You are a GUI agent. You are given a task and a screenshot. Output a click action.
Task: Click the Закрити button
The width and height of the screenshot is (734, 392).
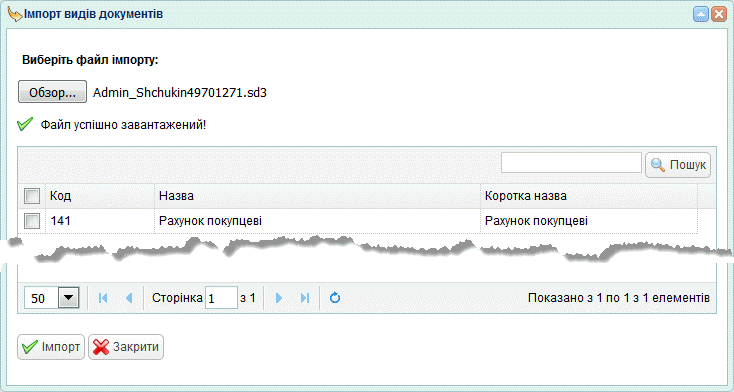[x=126, y=347]
